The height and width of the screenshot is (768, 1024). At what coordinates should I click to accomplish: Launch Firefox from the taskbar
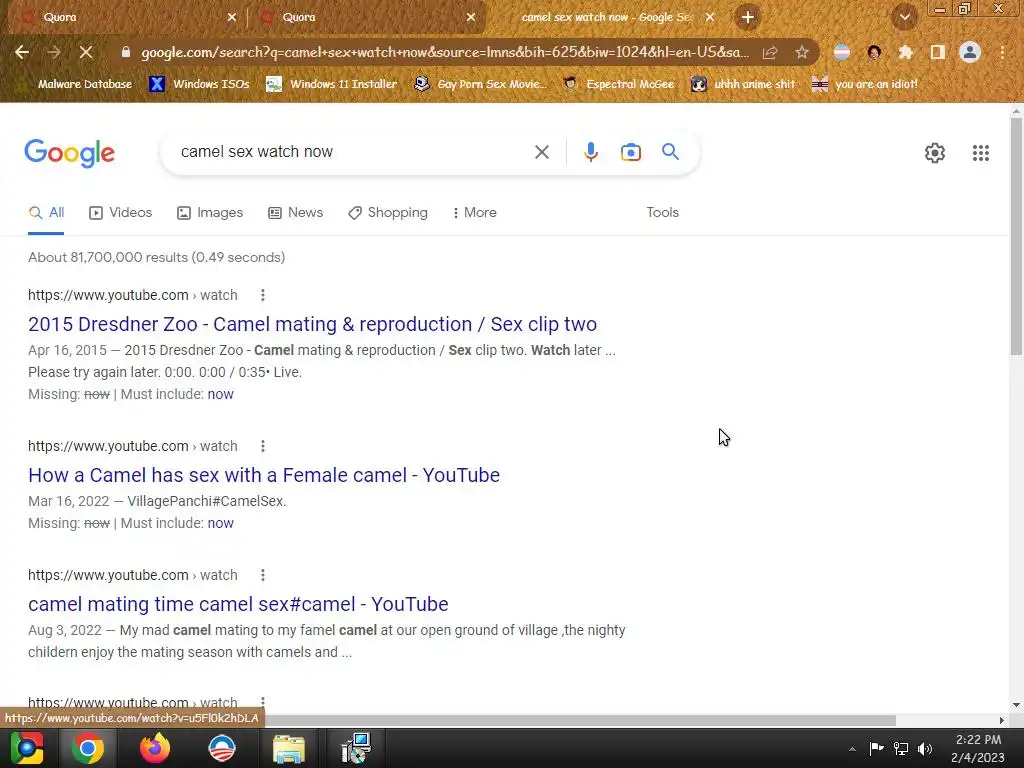pos(155,748)
